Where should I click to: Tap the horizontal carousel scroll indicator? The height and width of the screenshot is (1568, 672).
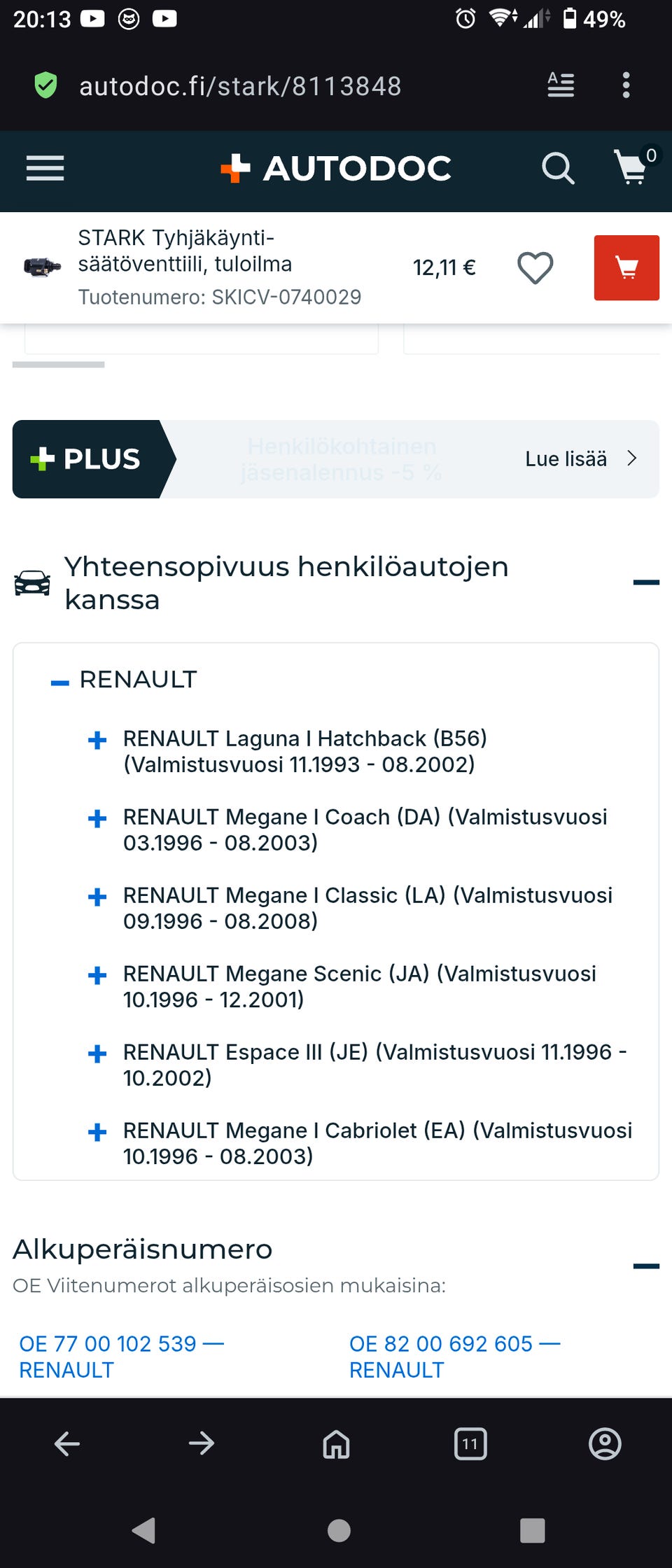click(x=59, y=365)
